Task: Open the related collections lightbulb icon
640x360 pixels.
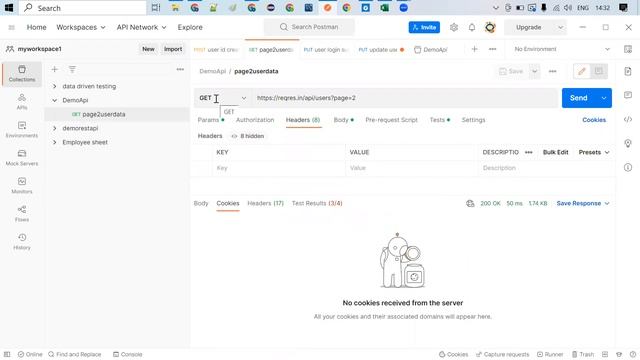Action: coord(628,143)
